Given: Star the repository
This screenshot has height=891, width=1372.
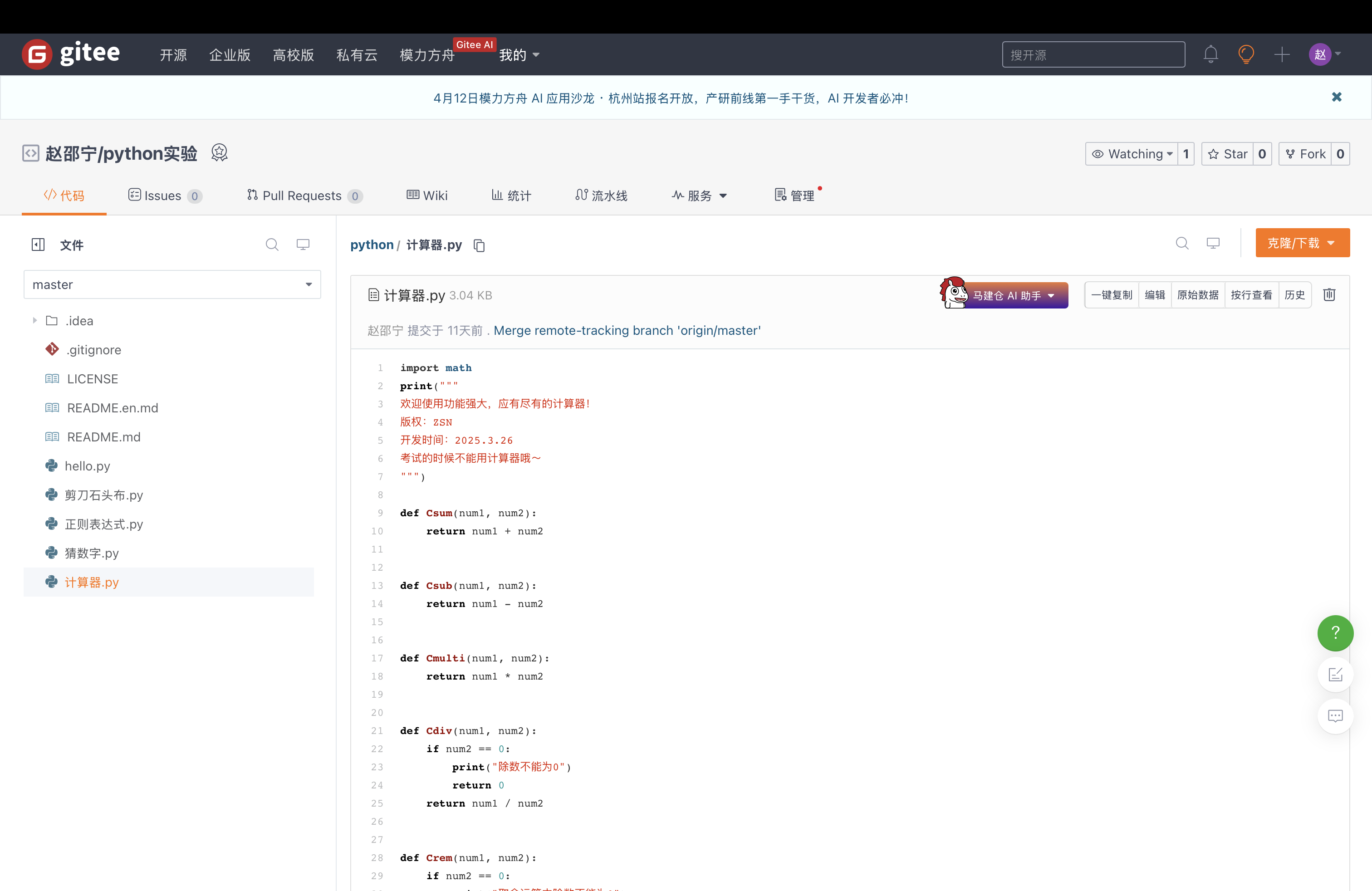Looking at the screenshot, I should 1228,154.
